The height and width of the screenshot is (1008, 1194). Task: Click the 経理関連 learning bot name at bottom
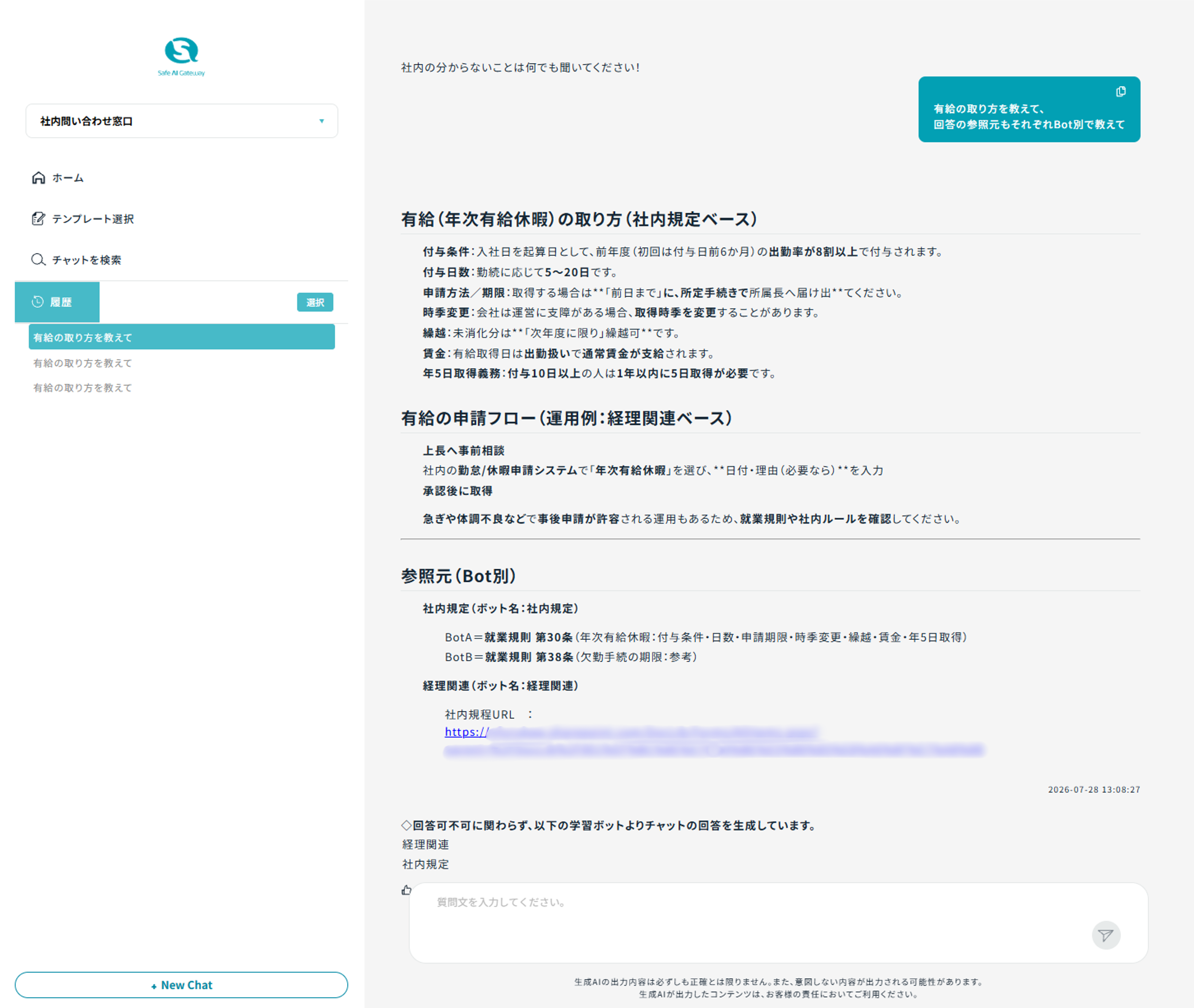pyautogui.click(x=426, y=845)
